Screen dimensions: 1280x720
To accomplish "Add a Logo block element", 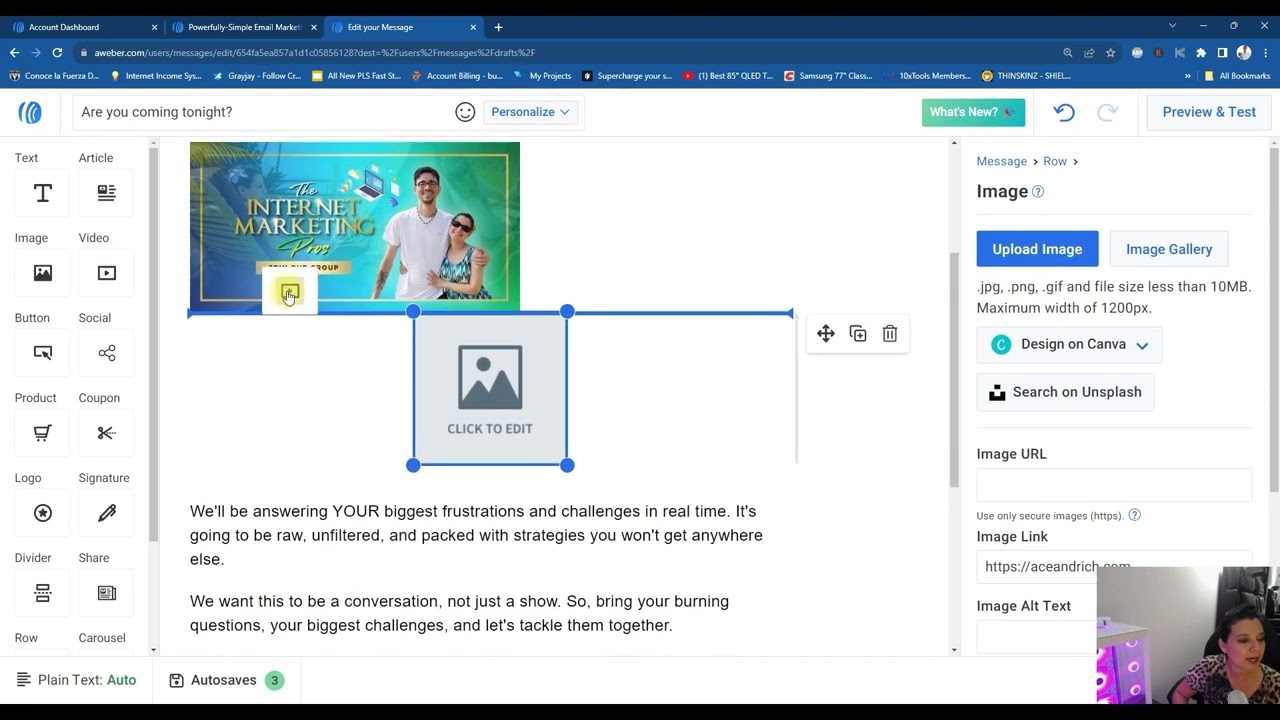I will tap(42, 513).
